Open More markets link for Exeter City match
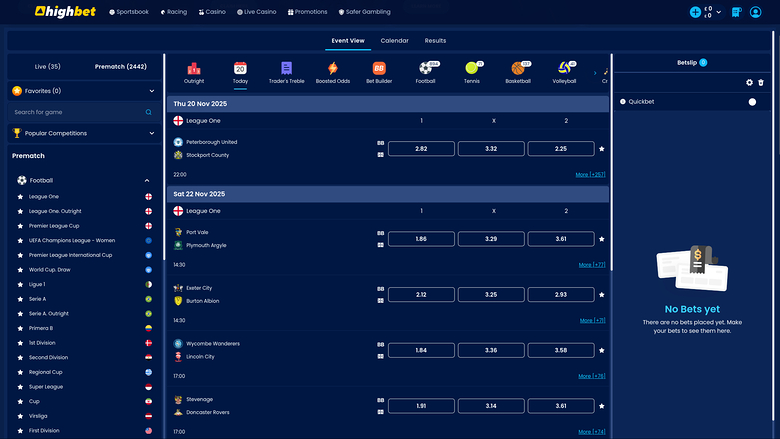 coord(592,321)
